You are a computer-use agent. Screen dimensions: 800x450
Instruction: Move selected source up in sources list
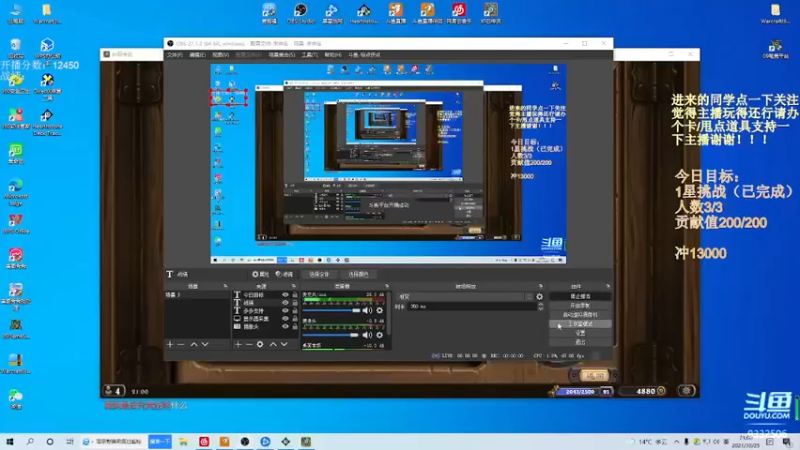pos(273,344)
